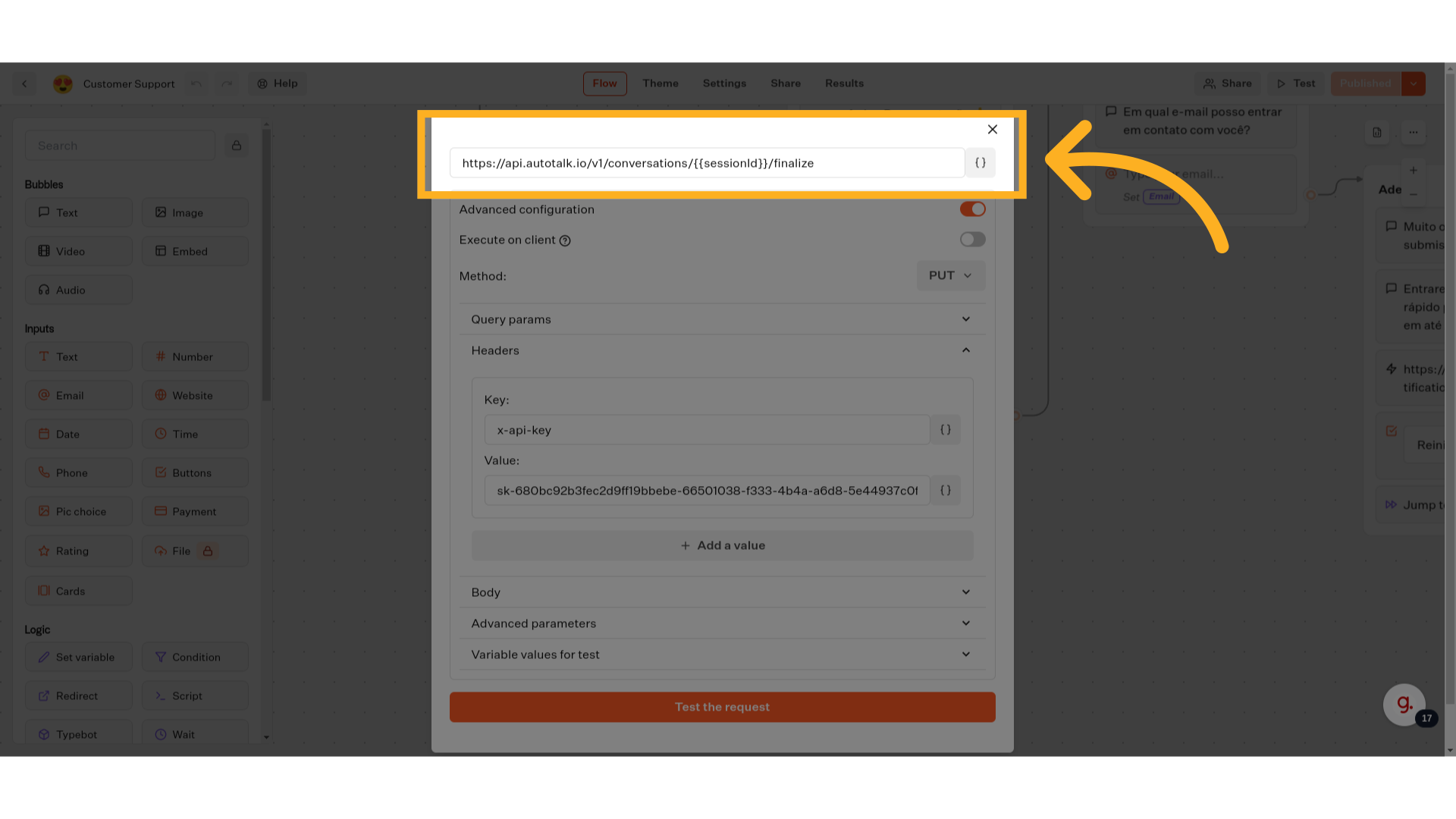Collapse the Headers section
The image size is (1456, 819).
pos(722,350)
